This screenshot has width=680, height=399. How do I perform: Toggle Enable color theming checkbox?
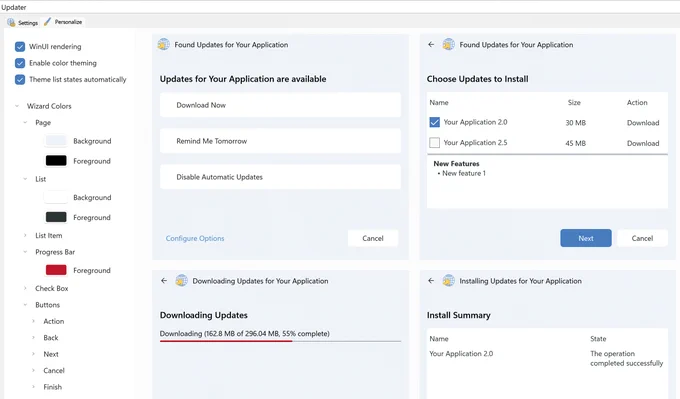[20, 63]
